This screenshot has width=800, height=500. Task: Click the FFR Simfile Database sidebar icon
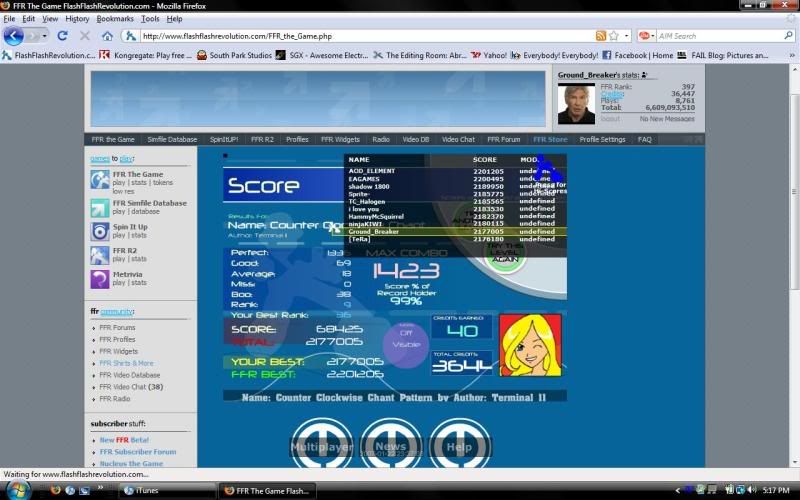[x=100, y=208]
